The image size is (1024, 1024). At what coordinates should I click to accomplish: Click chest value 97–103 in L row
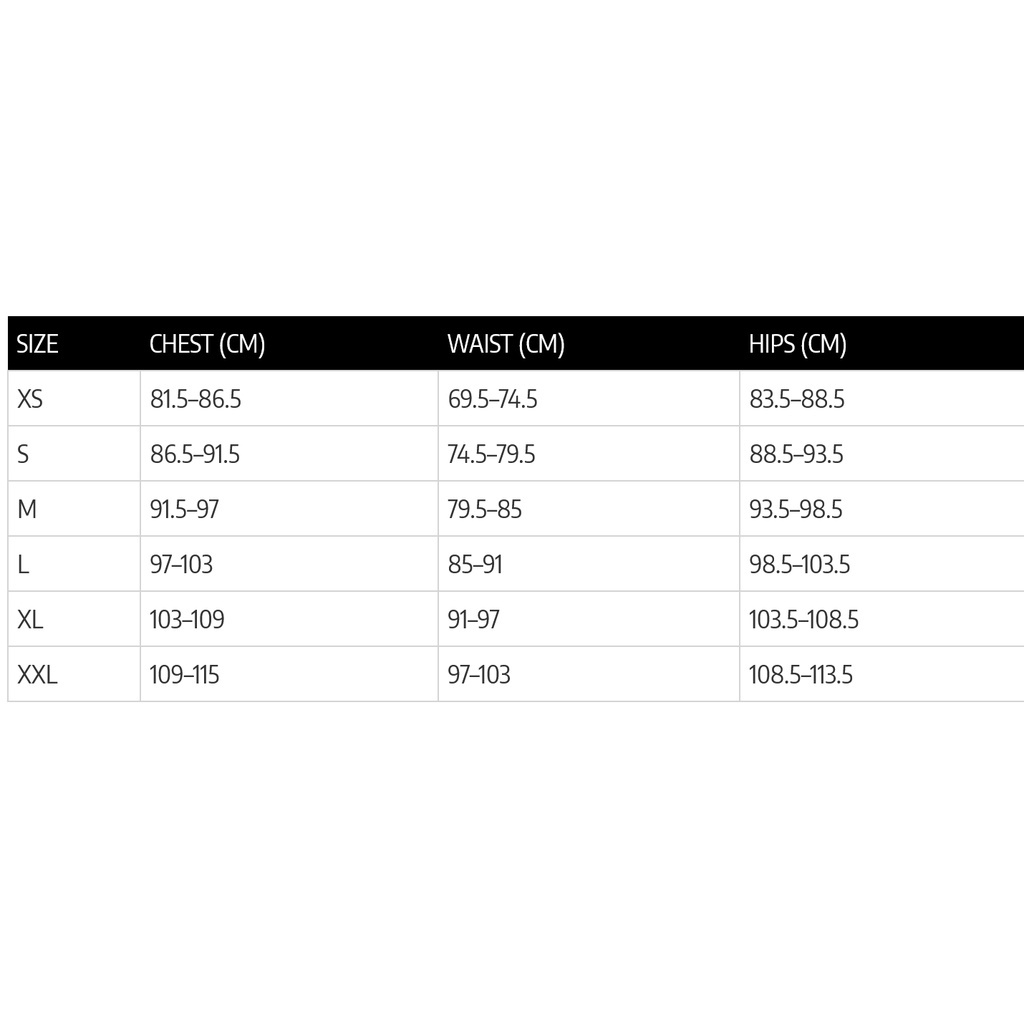pyautogui.click(x=182, y=564)
